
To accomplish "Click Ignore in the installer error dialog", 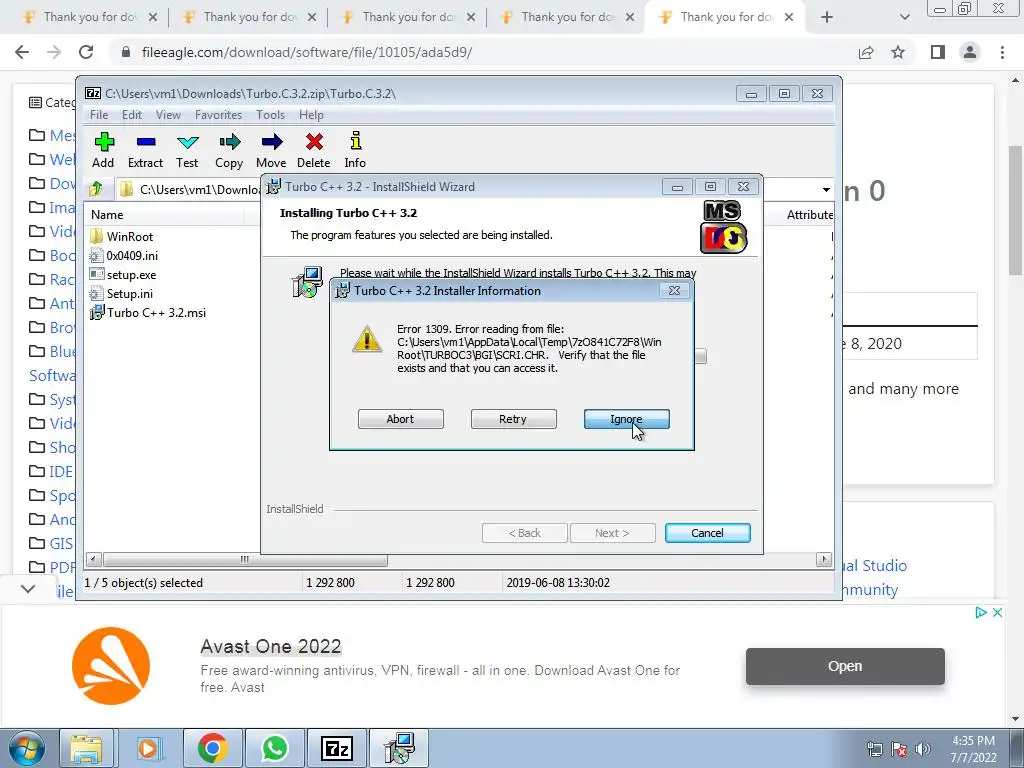I will click(626, 419).
